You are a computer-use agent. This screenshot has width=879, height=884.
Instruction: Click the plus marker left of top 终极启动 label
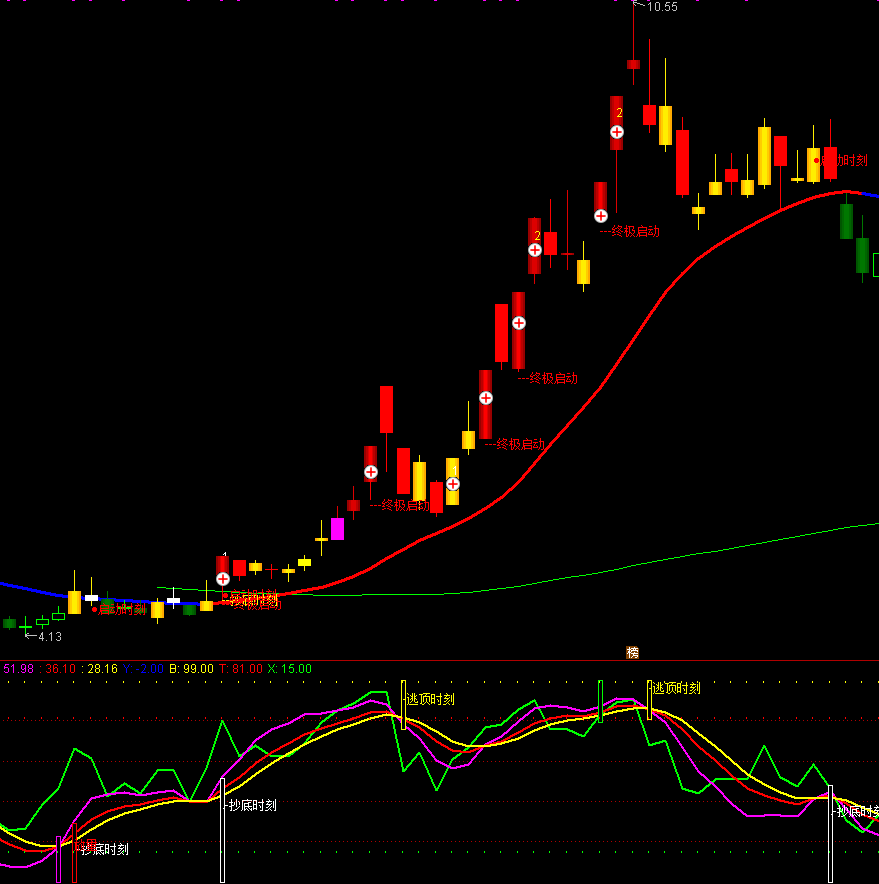pos(601,215)
